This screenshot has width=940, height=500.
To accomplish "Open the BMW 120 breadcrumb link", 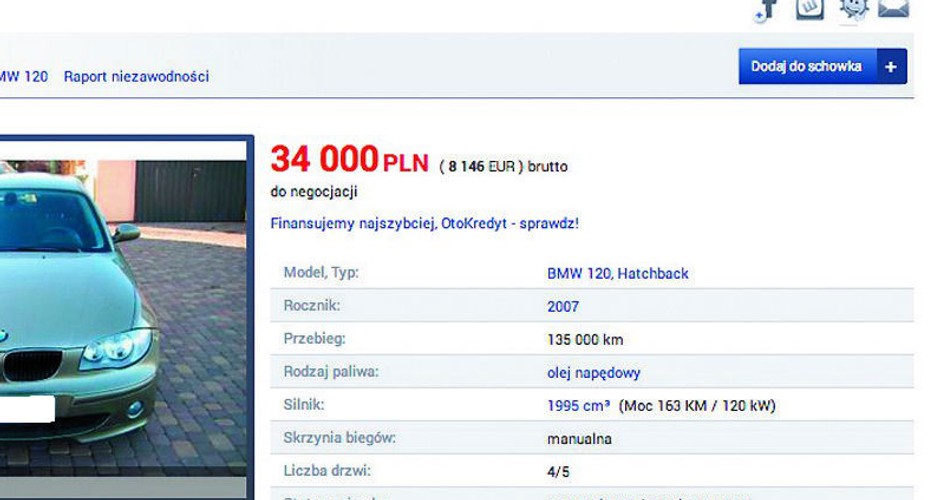I will (23, 77).
